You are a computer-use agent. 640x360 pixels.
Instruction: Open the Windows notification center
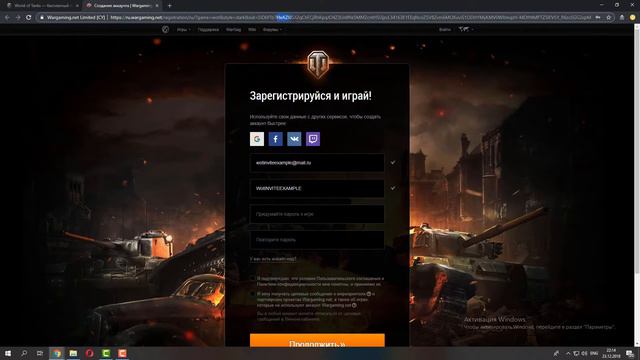click(631, 353)
